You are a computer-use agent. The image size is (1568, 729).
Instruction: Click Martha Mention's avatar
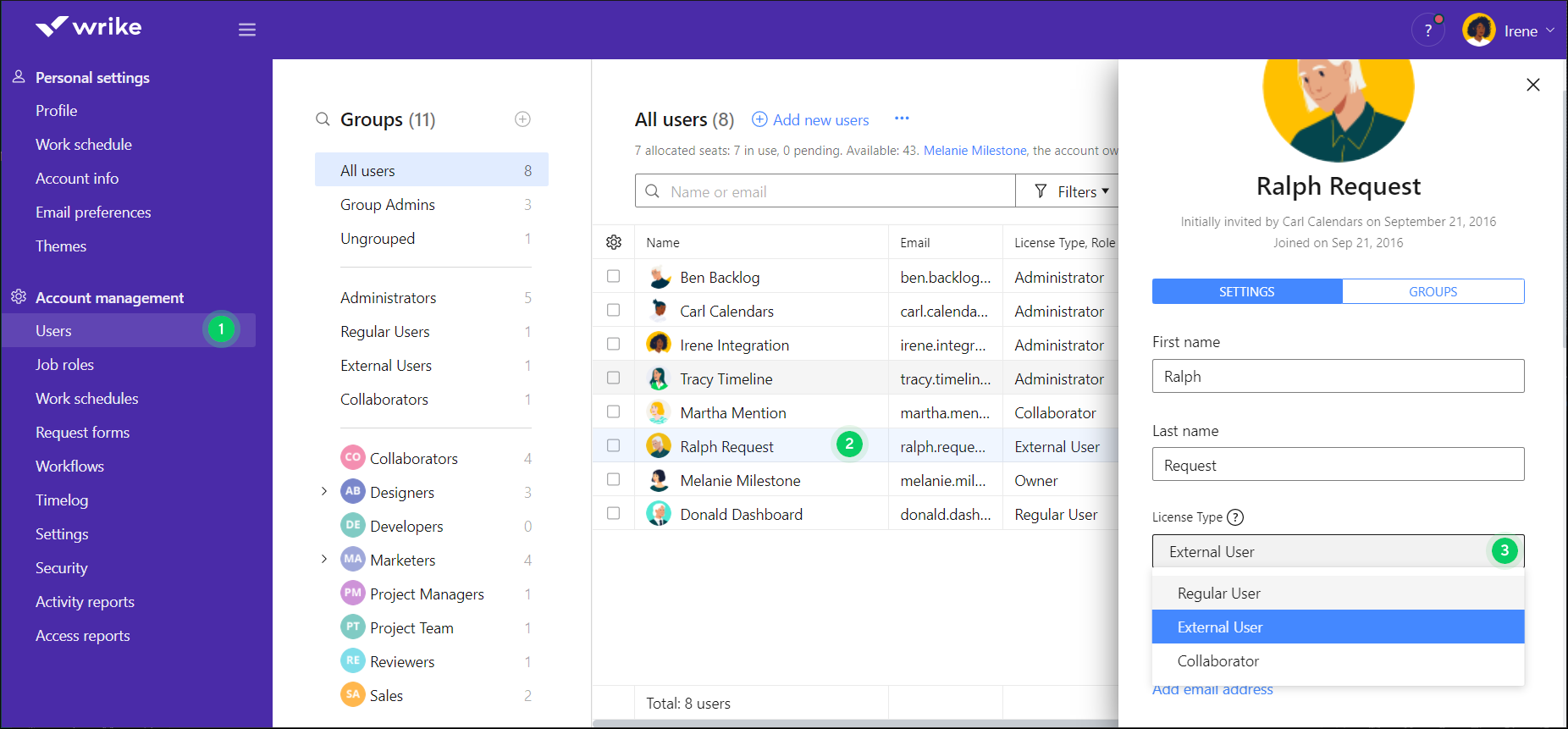pos(659,412)
